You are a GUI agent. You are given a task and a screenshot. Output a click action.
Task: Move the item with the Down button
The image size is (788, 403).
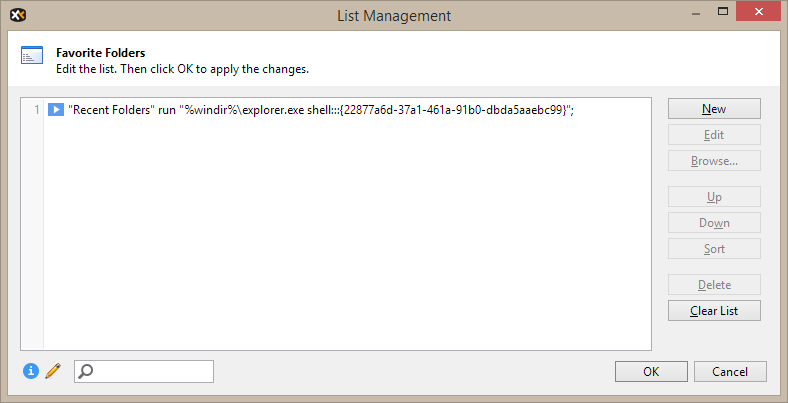(714, 223)
